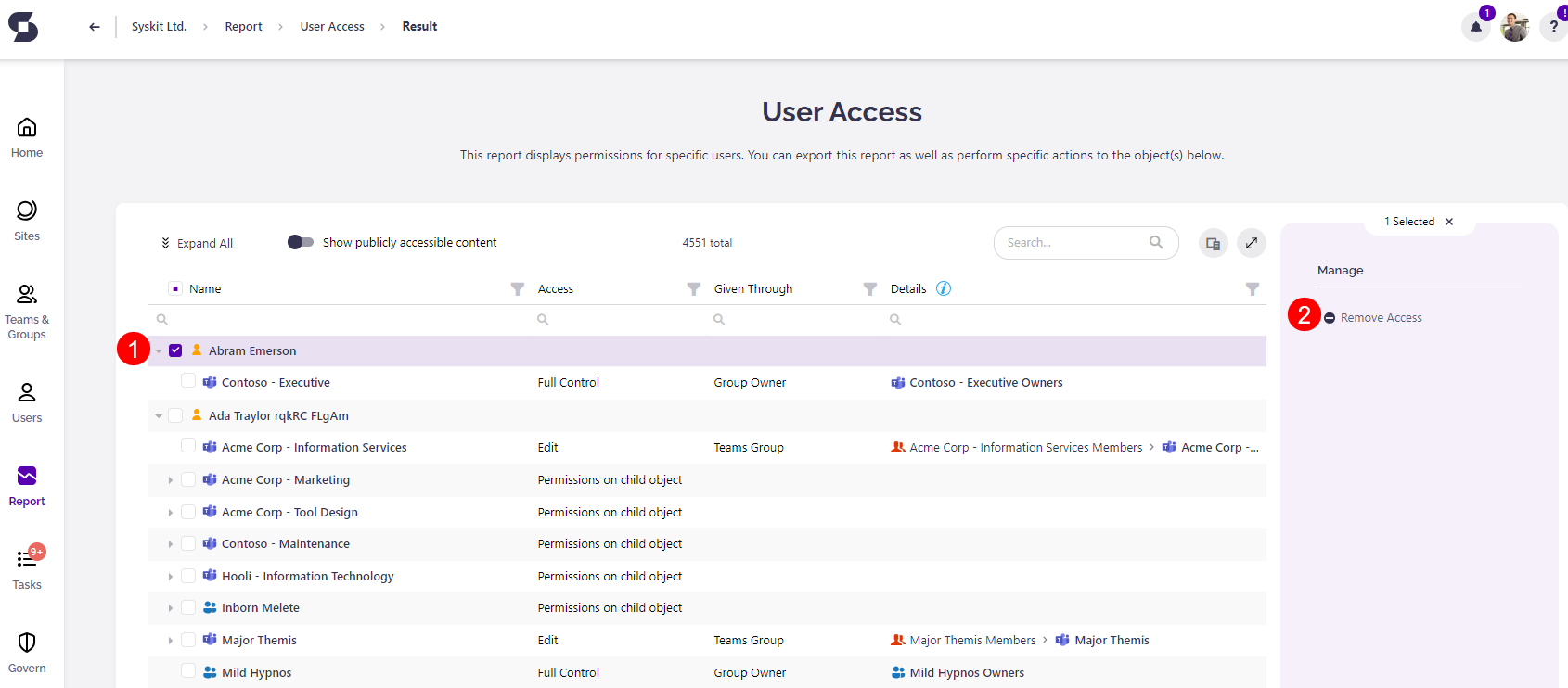Check the Hooli - Information Technology checkbox
Viewport: 1568px width, 688px height.
[x=188, y=576]
